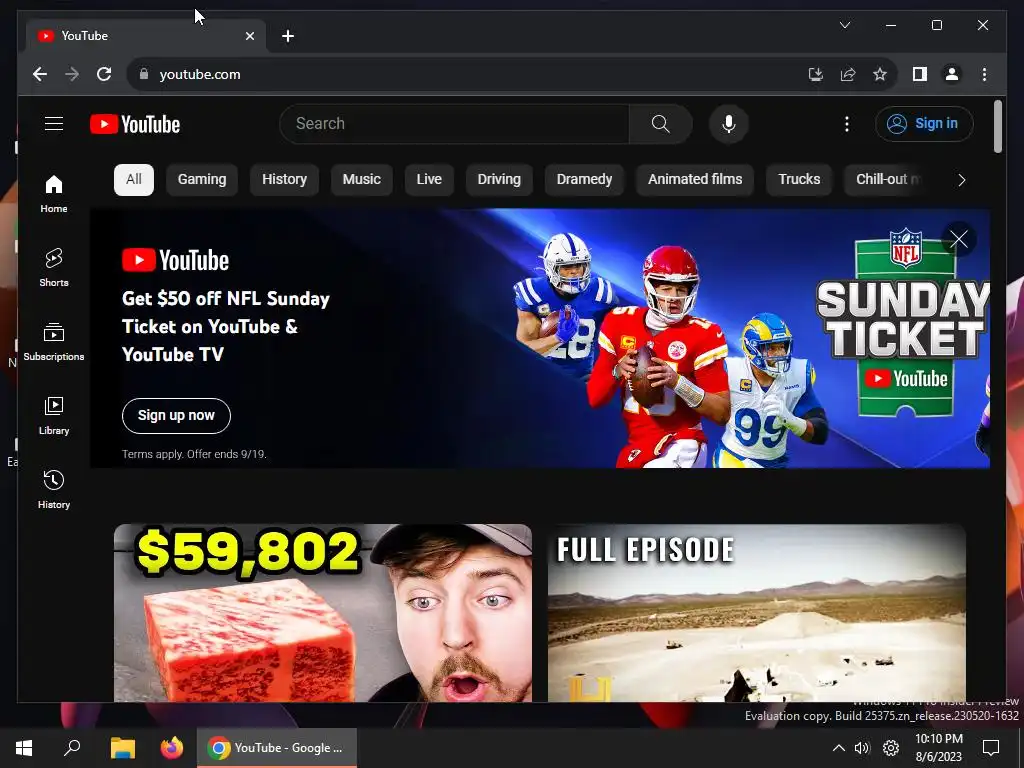
Task: Open a new browser tab
Action: click(x=287, y=36)
